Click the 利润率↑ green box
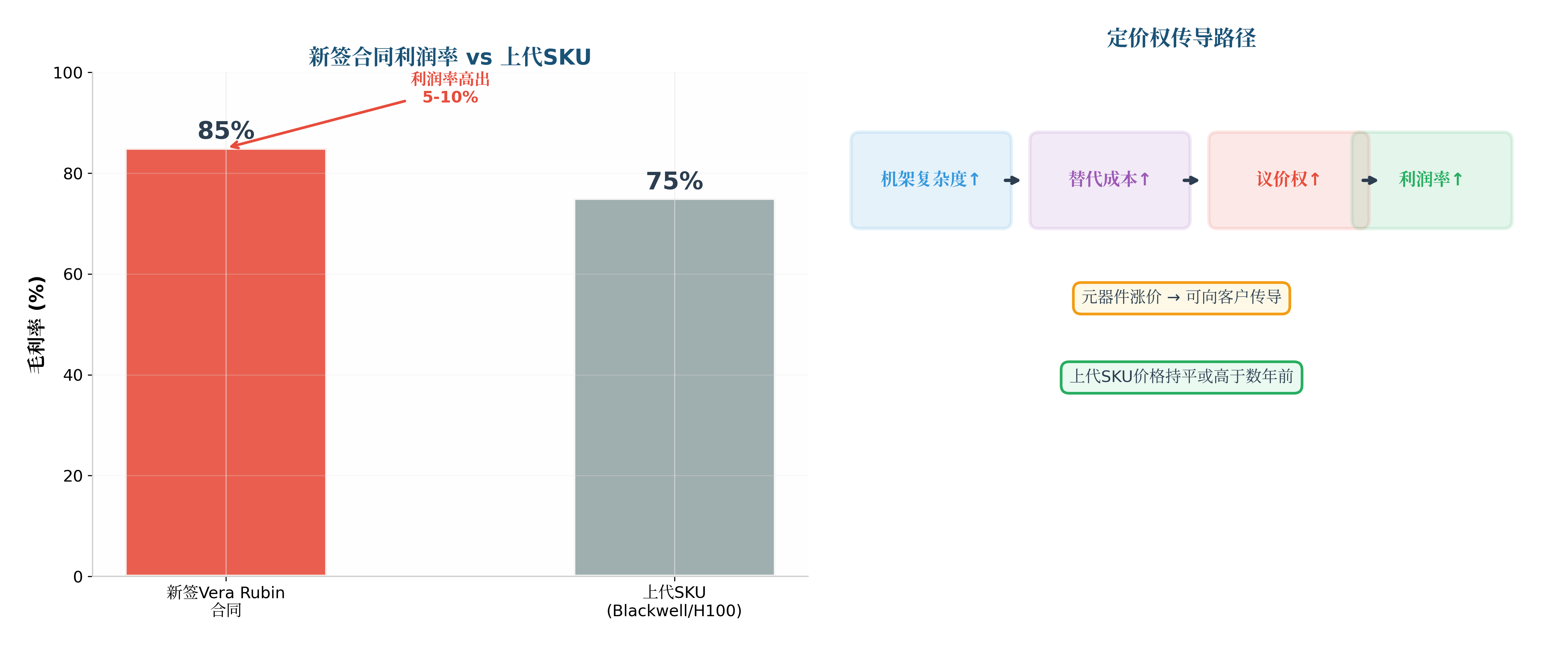 tap(1432, 180)
